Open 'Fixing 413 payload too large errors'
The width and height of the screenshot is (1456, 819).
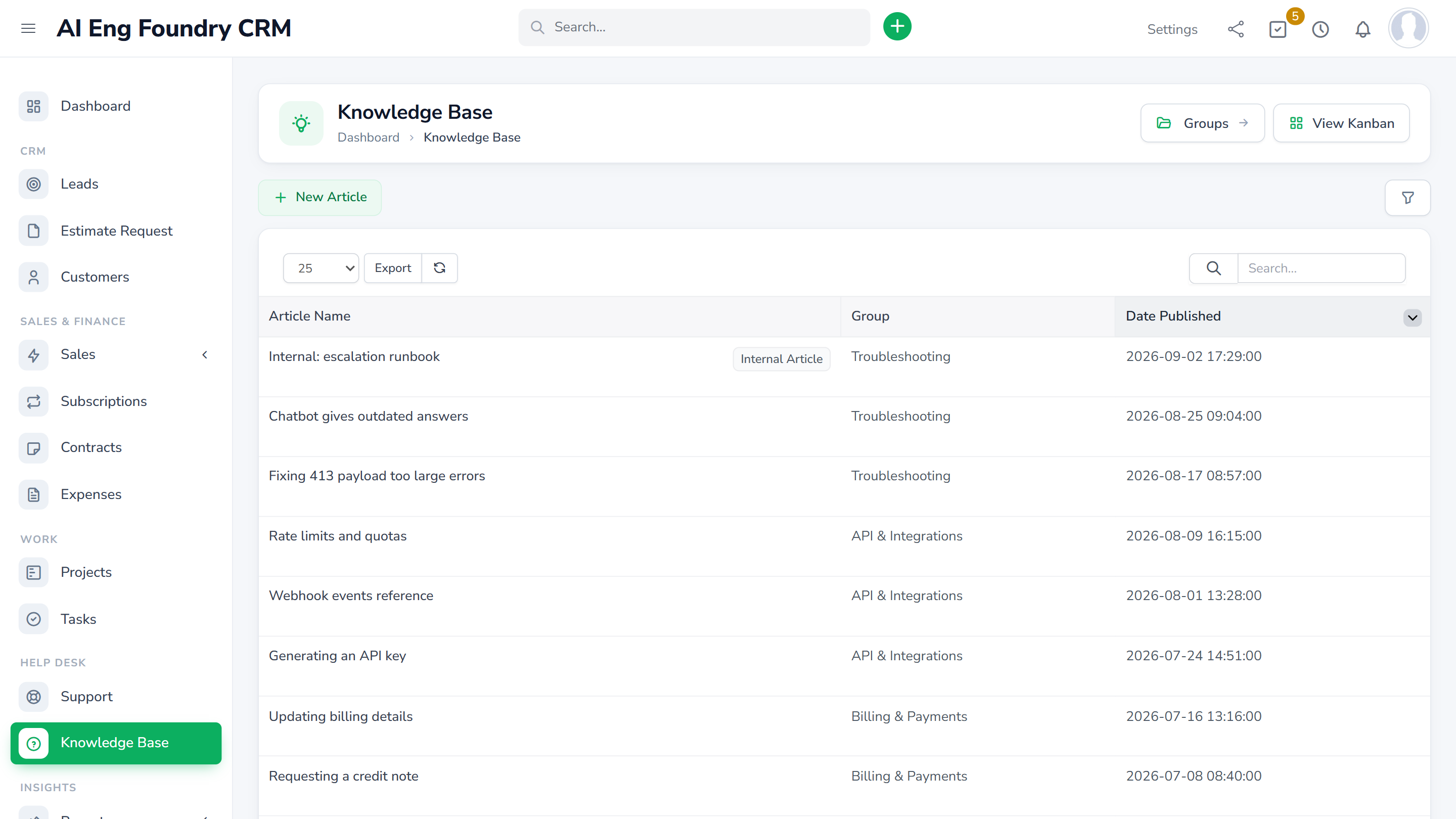coord(377,476)
